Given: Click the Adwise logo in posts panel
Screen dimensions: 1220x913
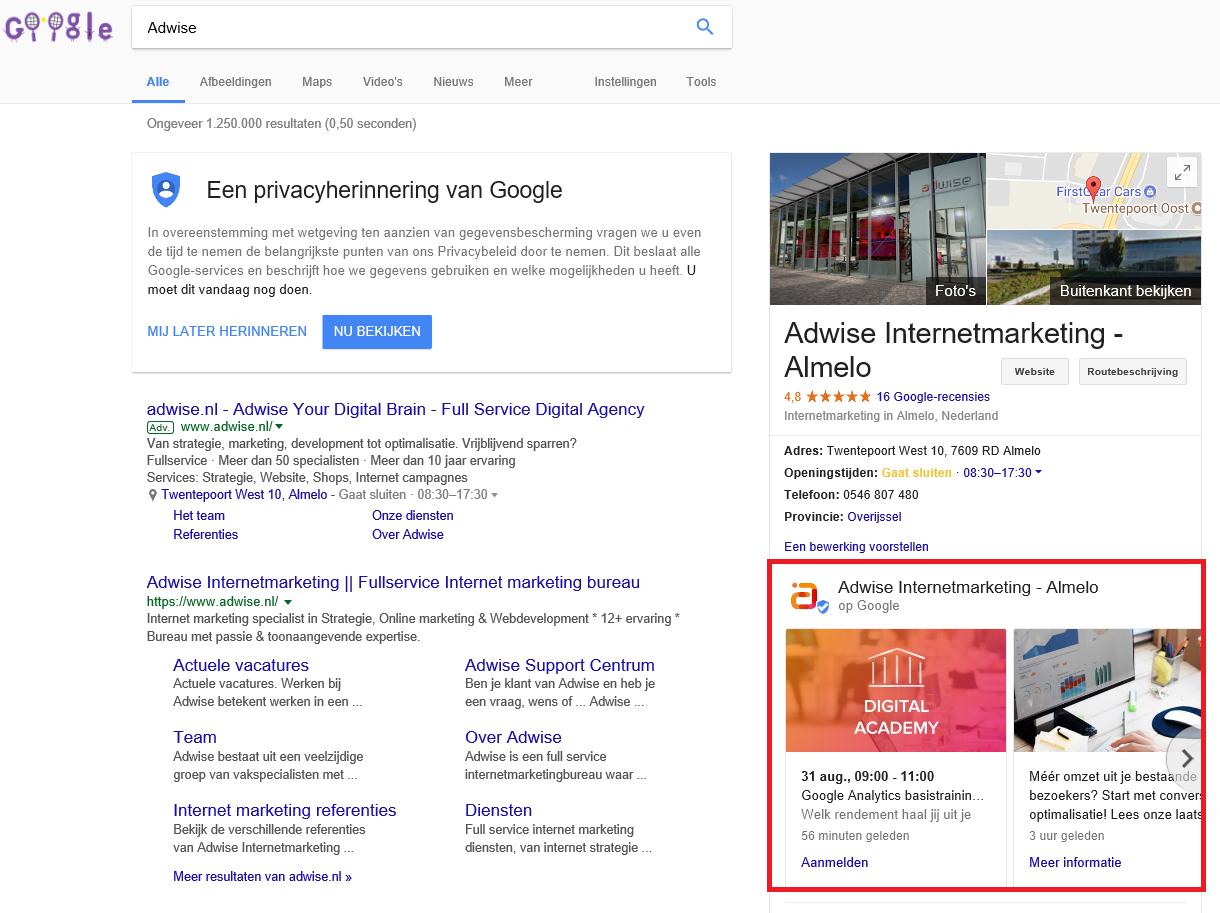Looking at the screenshot, I should pyautogui.click(x=805, y=596).
